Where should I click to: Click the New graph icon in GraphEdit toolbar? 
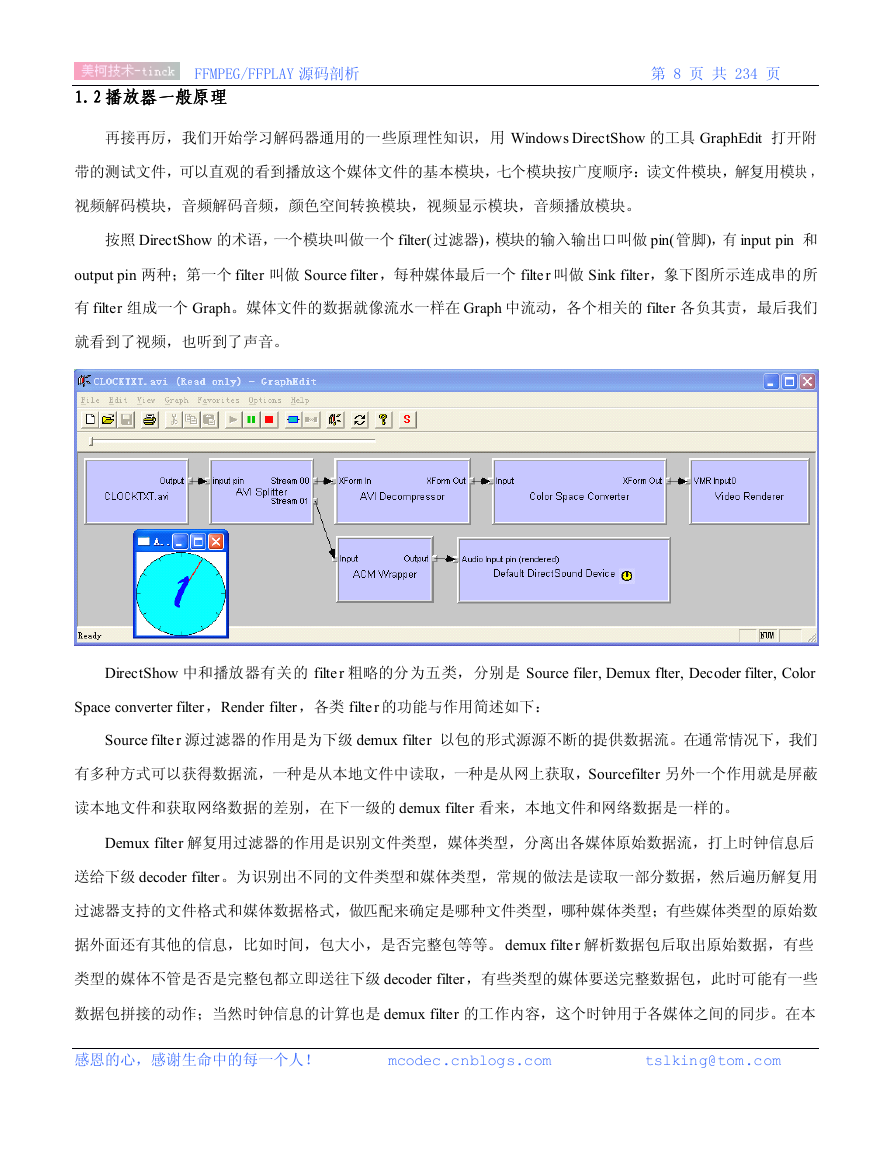(90, 420)
